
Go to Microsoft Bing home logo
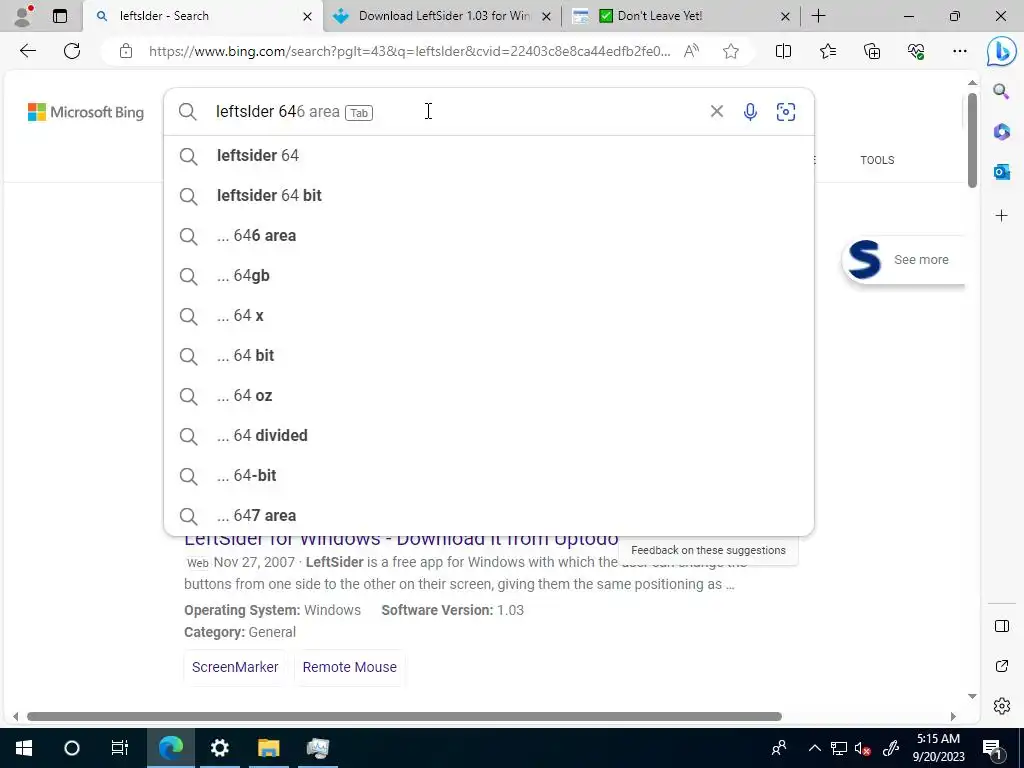[86, 112]
